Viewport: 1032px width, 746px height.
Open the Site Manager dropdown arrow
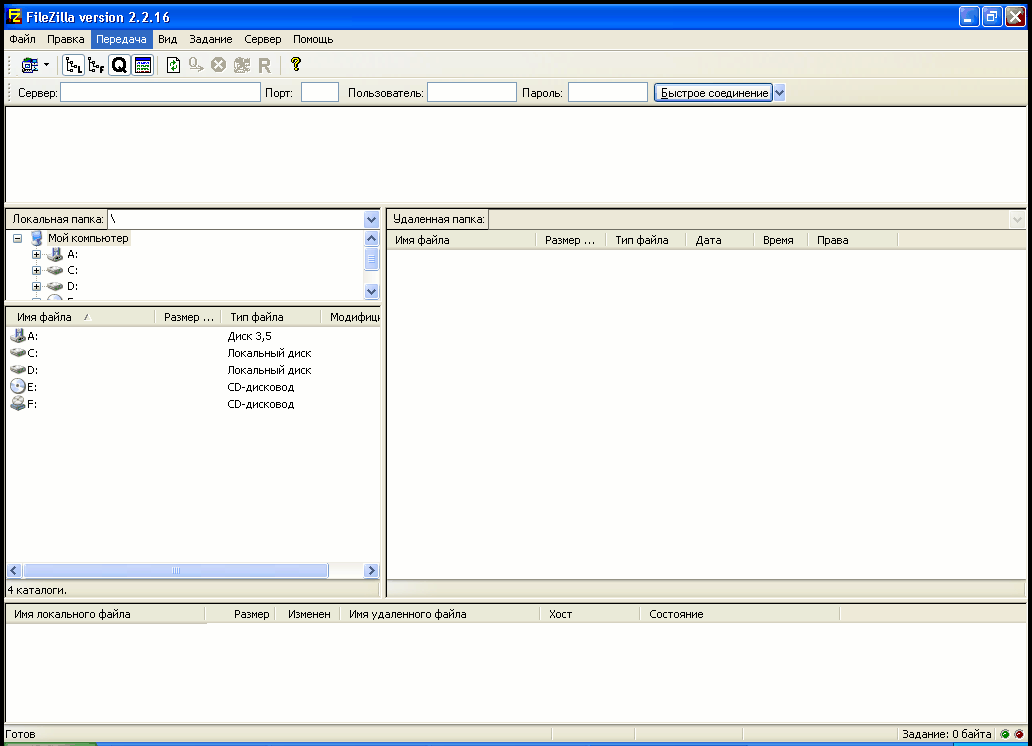pyautogui.click(x=46, y=65)
